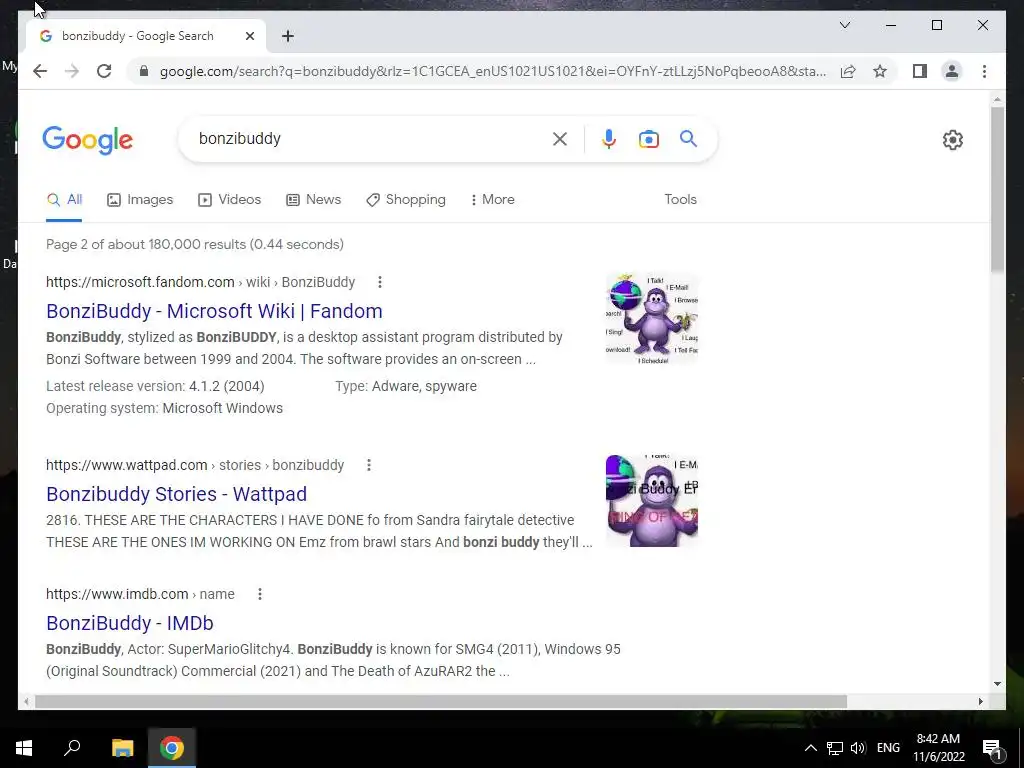The width and height of the screenshot is (1024, 768).
Task: Open the Windows Start menu
Action: tap(24, 748)
